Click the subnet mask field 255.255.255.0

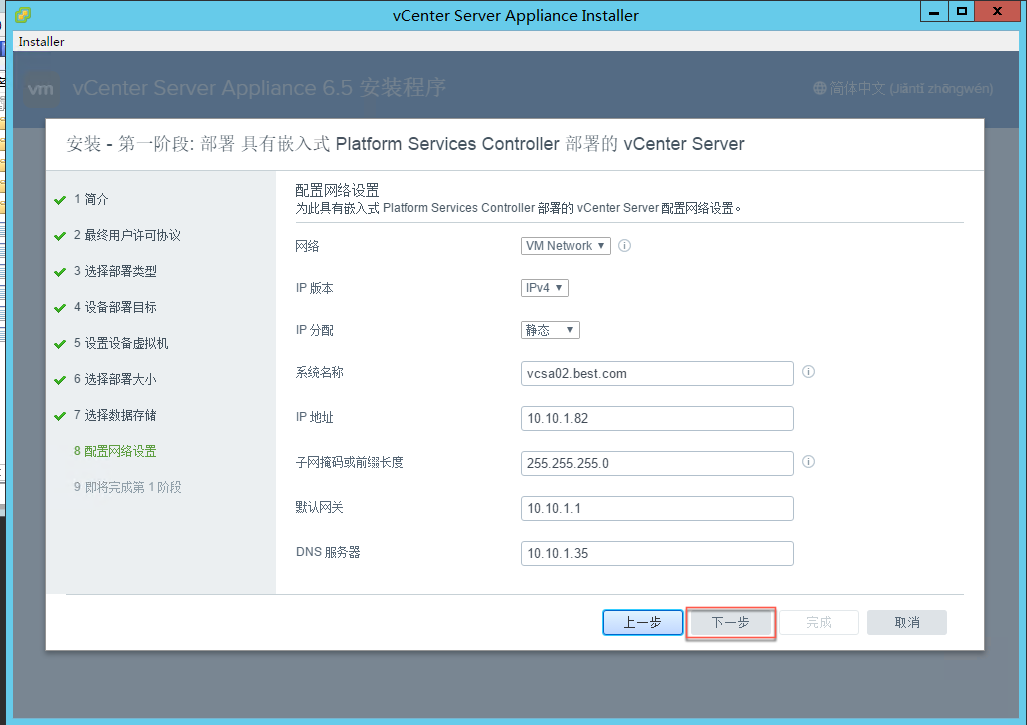point(657,463)
